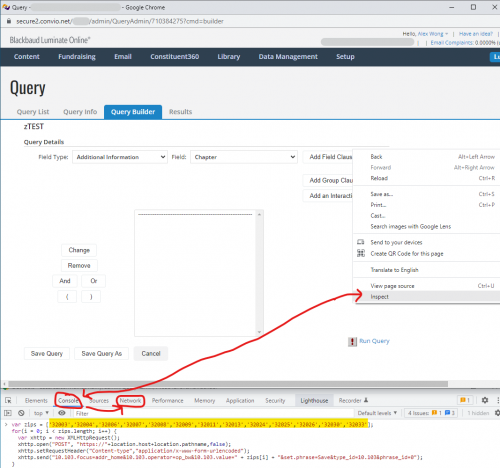The height and width of the screenshot is (468, 500).
Task: Click the Save Query button
Action: tap(47, 353)
